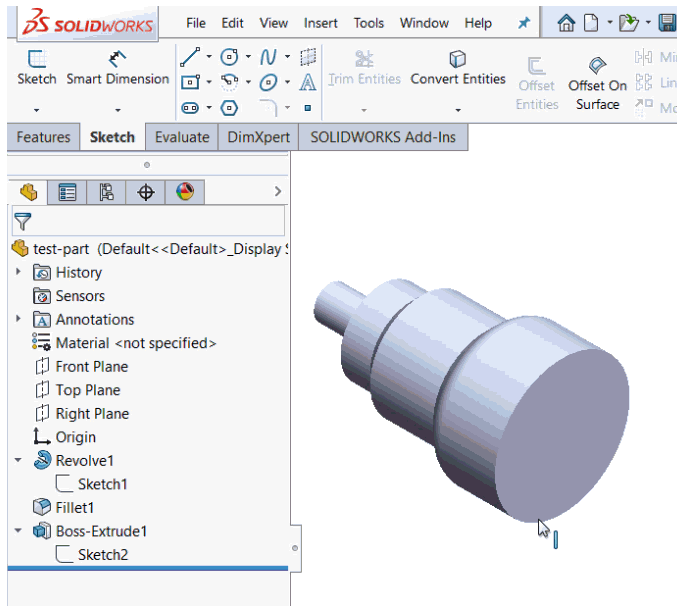The height and width of the screenshot is (612, 684).
Task: Click the Save icon
Action: [667, 23]
